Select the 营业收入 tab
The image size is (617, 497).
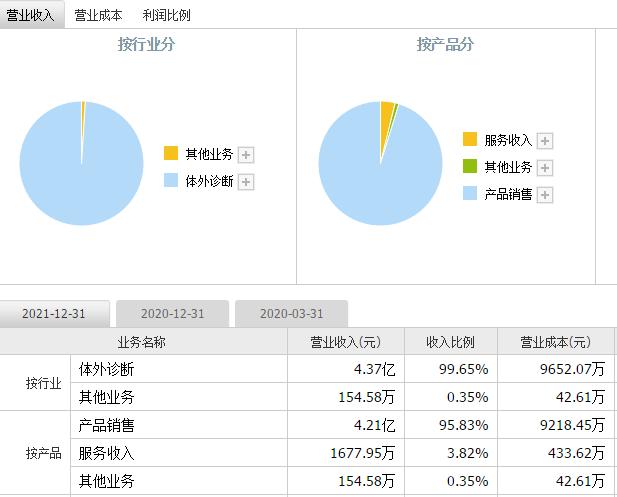pos(31,15)
